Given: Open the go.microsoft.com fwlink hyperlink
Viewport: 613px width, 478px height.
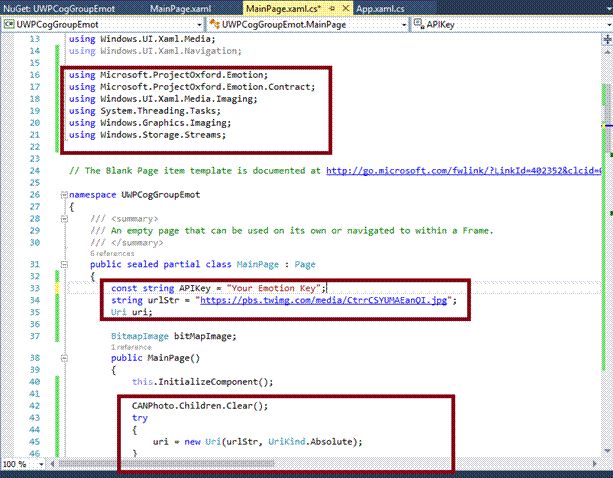Looking at the screenshot, I should pyautogui.click(x=464, y=171).
